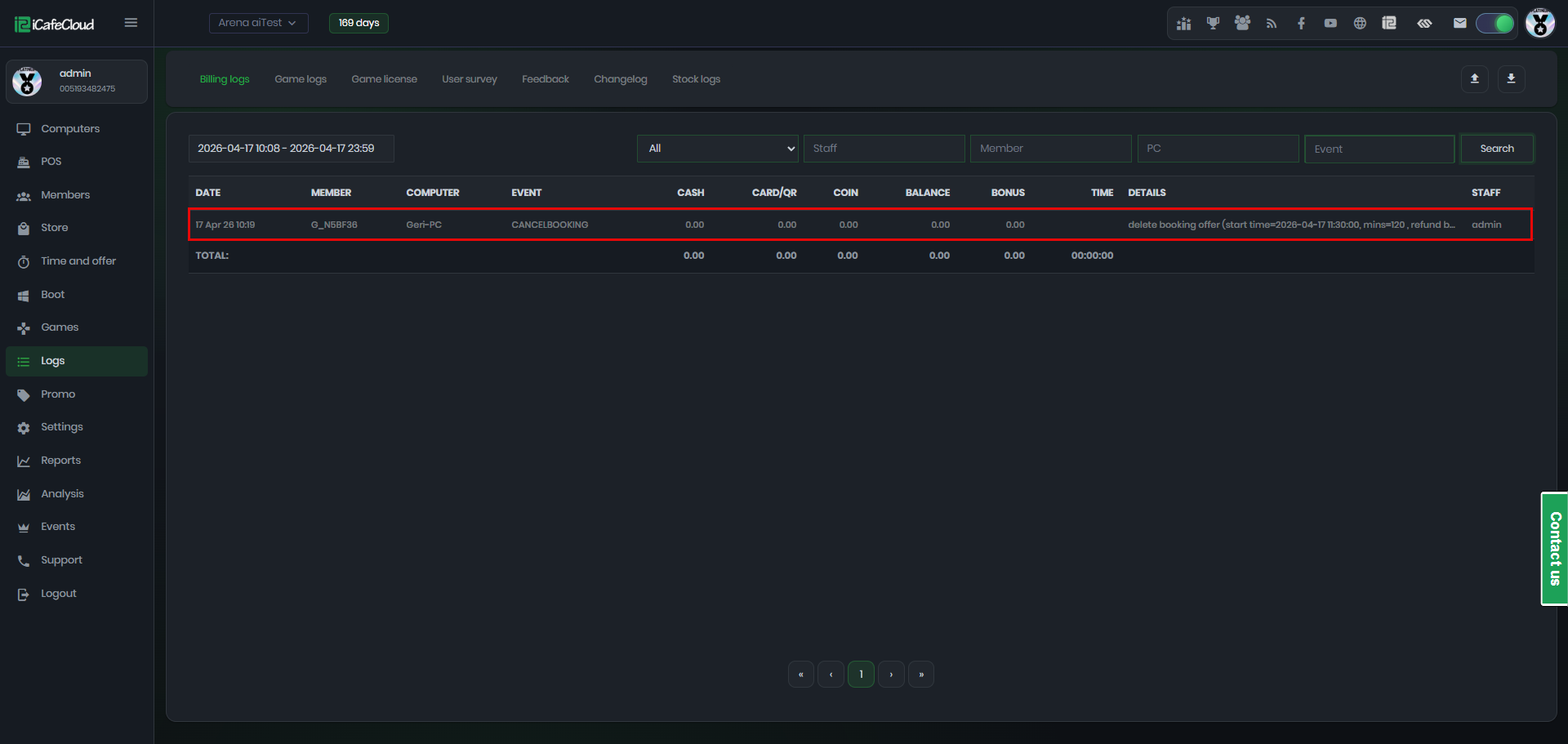Viewport: 1568px width, 744px height.
Task: Click the upload arrow icon button
Action: coord(1475,79)
